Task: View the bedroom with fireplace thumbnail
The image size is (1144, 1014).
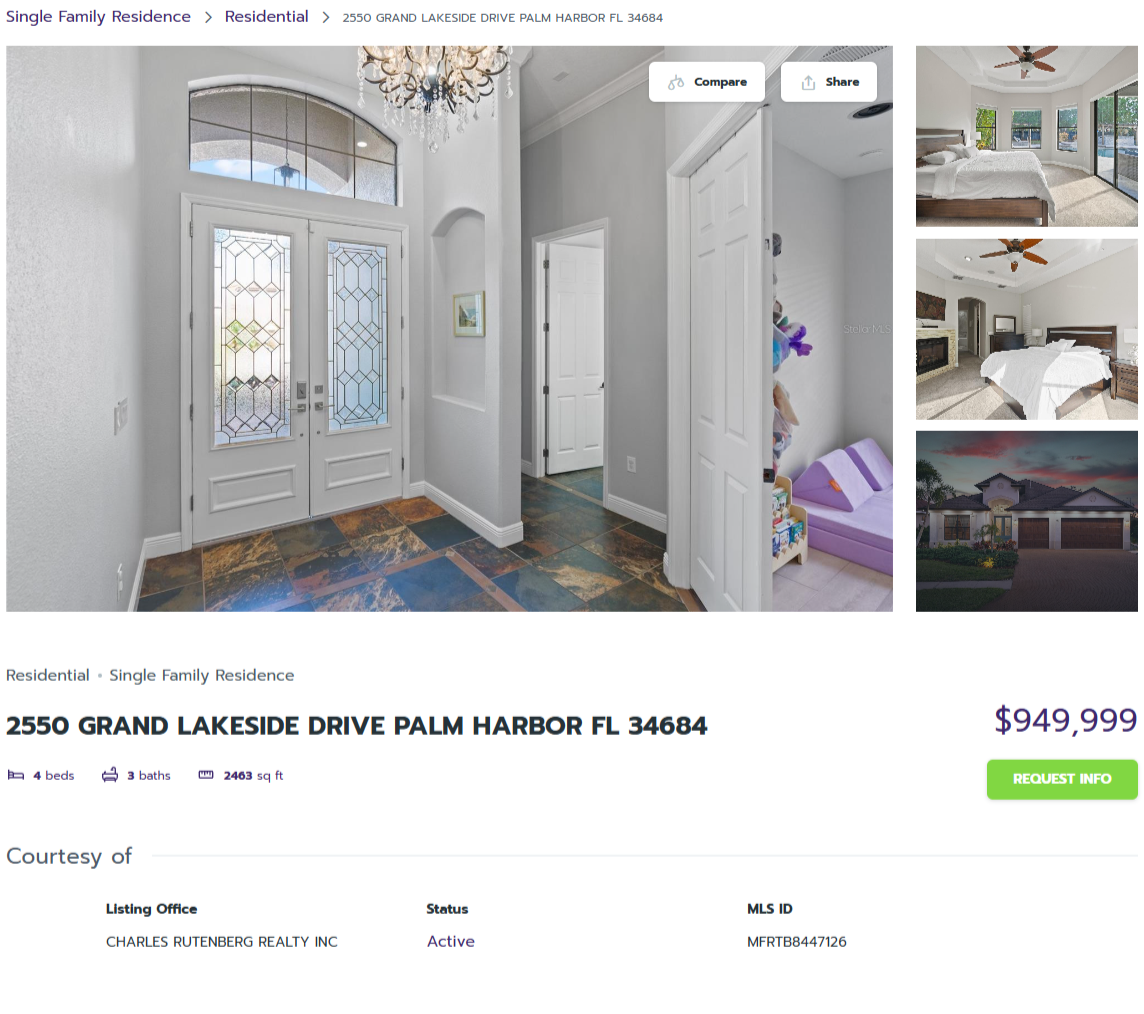Action: (1027, 329)
